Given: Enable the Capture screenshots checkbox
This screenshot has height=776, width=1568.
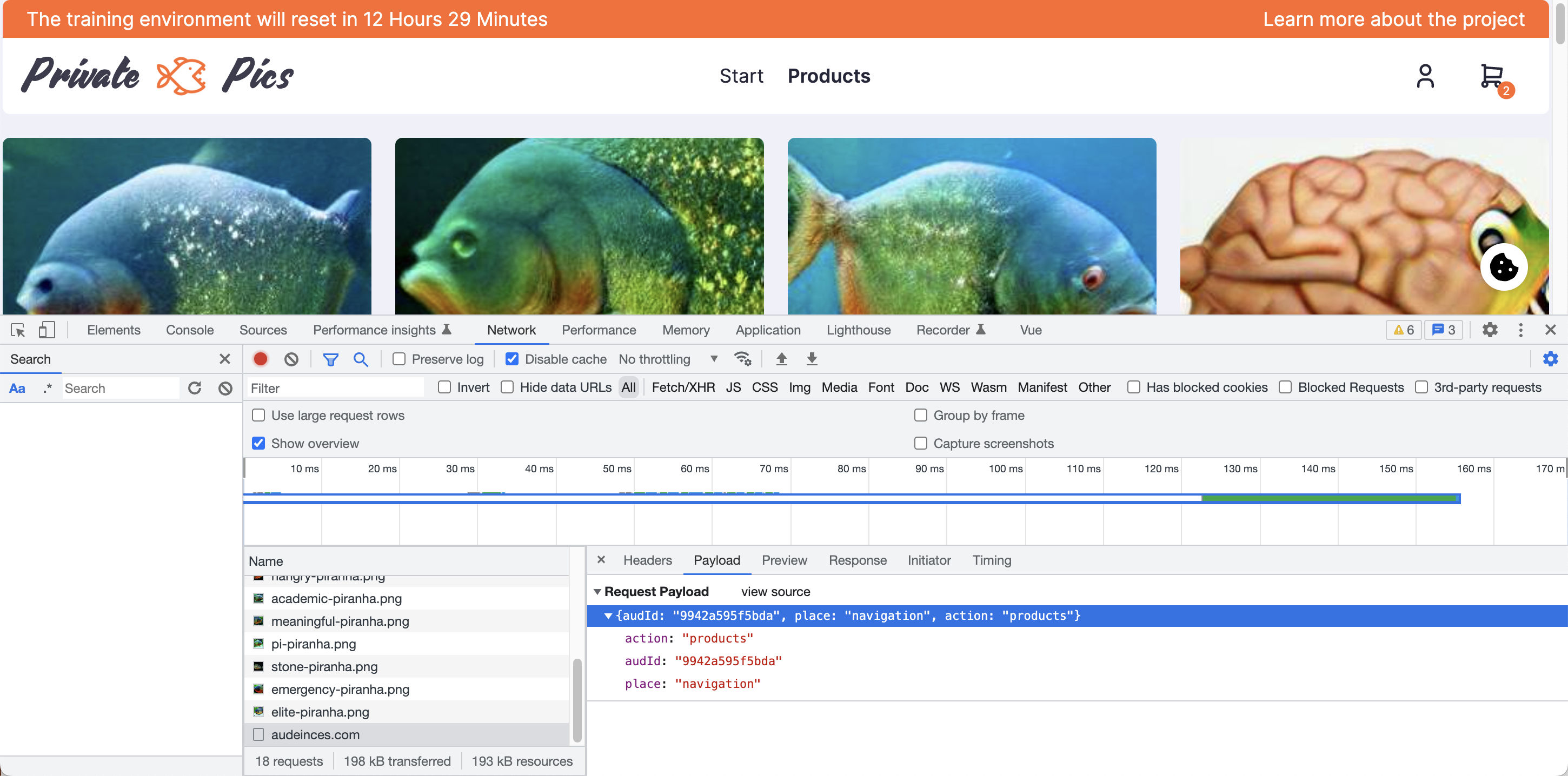Looking at the screenshot, I should coord(920,443).
